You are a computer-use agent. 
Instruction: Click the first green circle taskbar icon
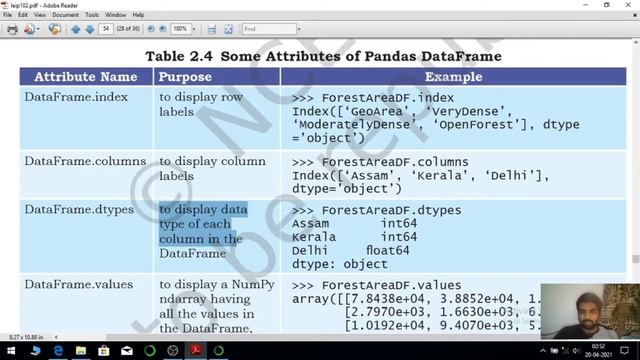150,351
